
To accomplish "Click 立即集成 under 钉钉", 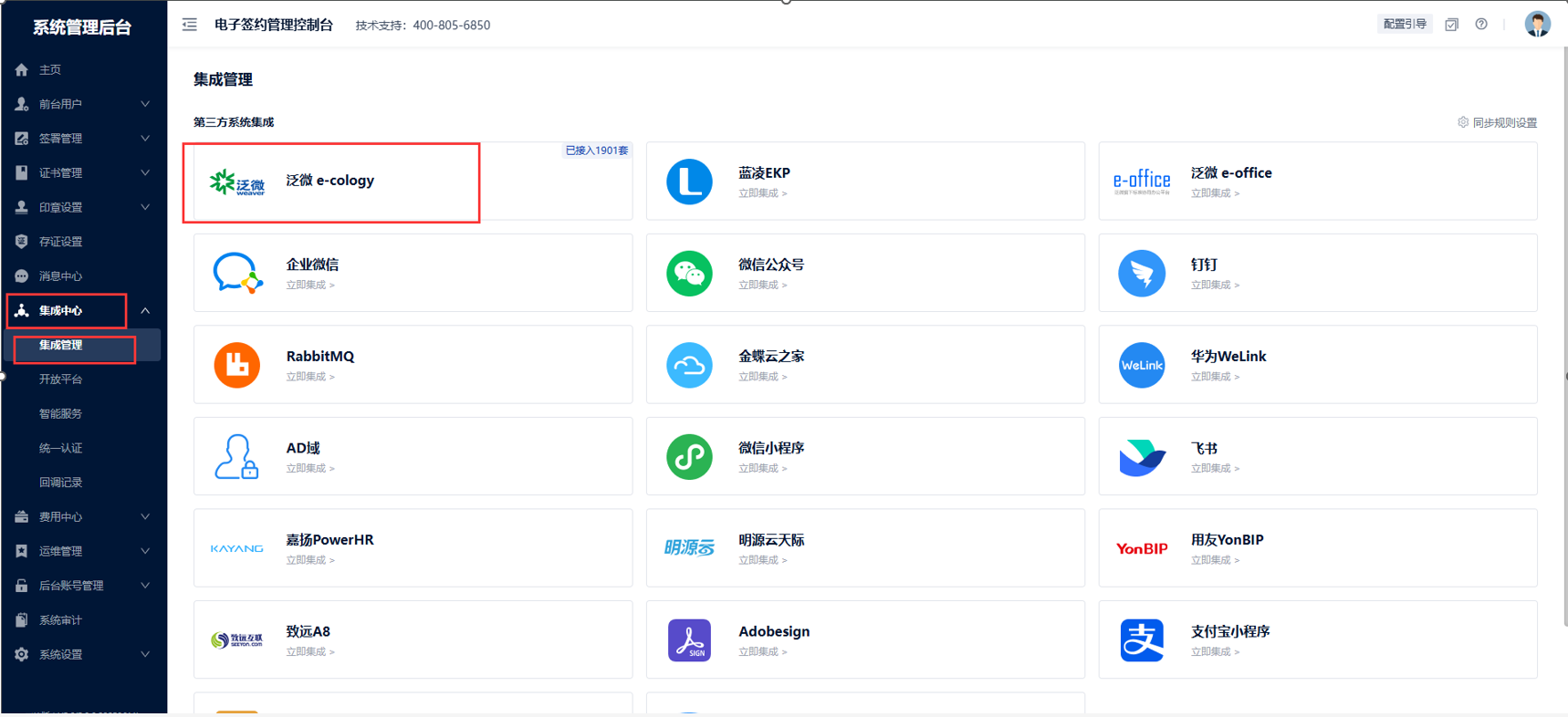I will point(1215,285).
